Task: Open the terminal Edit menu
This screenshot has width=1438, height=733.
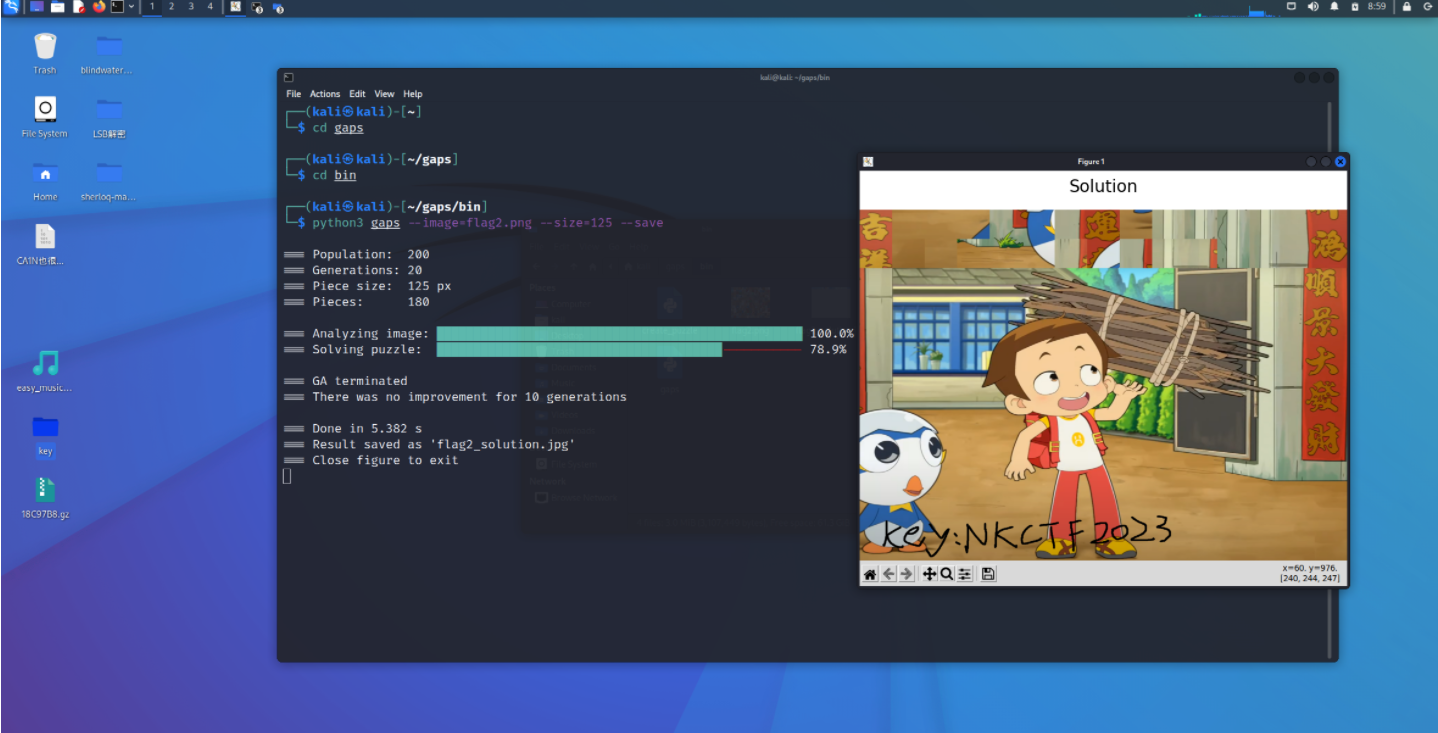Action: tap(357, 94)
